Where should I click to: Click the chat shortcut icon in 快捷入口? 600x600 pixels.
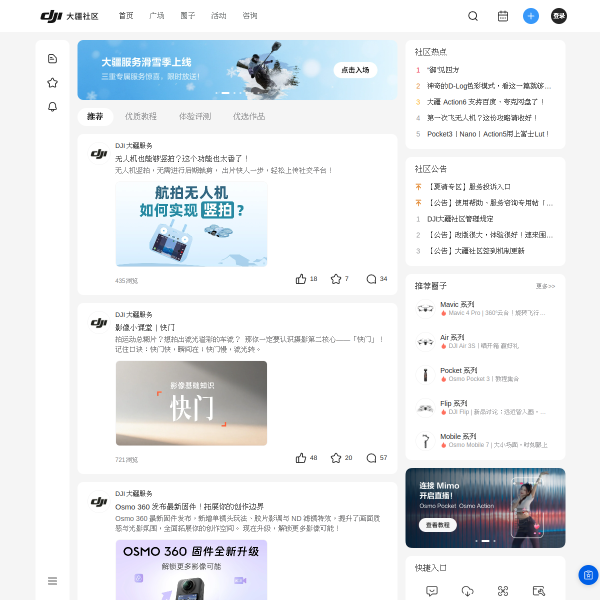pos(432,591)
